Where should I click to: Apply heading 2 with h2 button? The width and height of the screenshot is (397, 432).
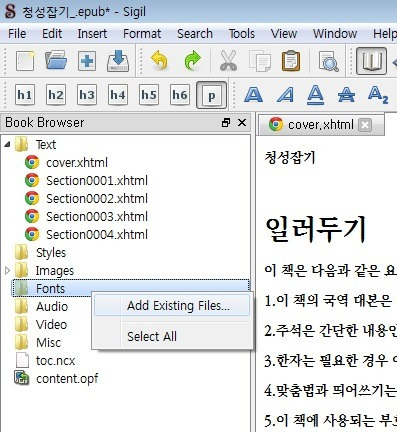tap(56, 95)
